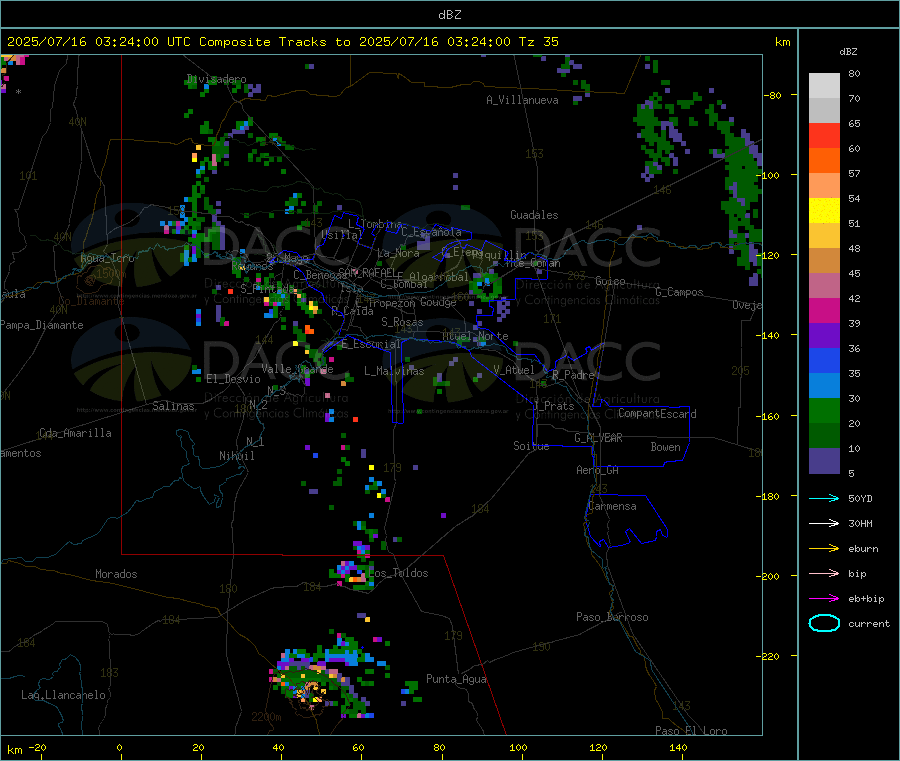The height and width of the screenshot is (761, 900).
Task: Click the 'eburn' legend label
Action: point(863,549)
